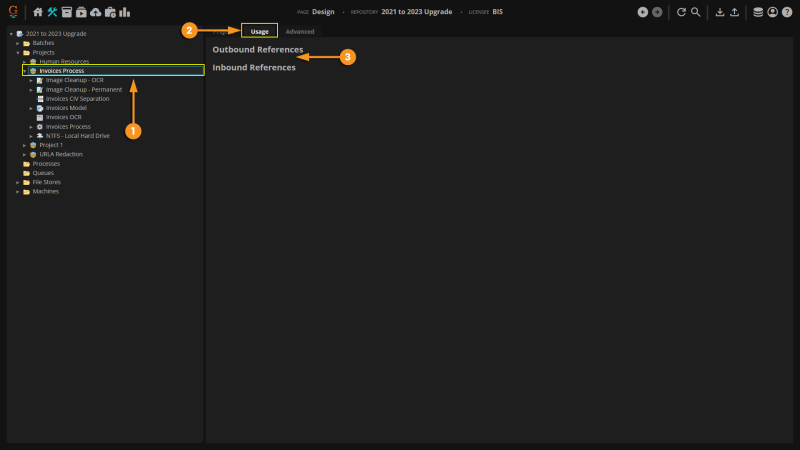
Task: Click the Outbound References heading
Action: point(258,49)
